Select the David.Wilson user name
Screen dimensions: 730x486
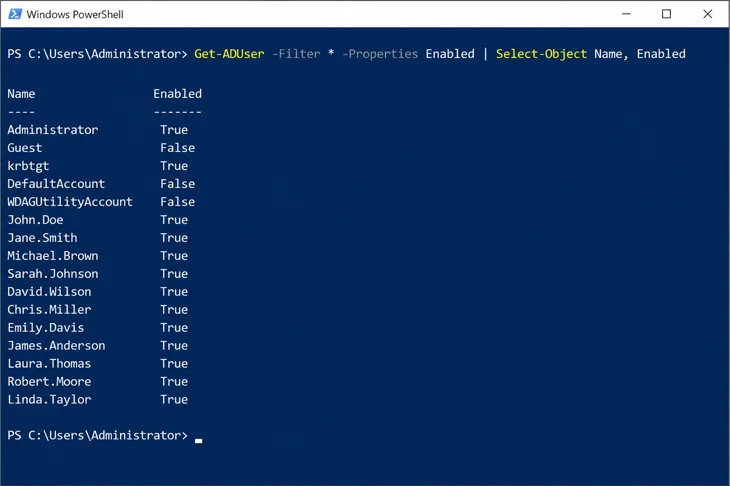pos(49,291)
